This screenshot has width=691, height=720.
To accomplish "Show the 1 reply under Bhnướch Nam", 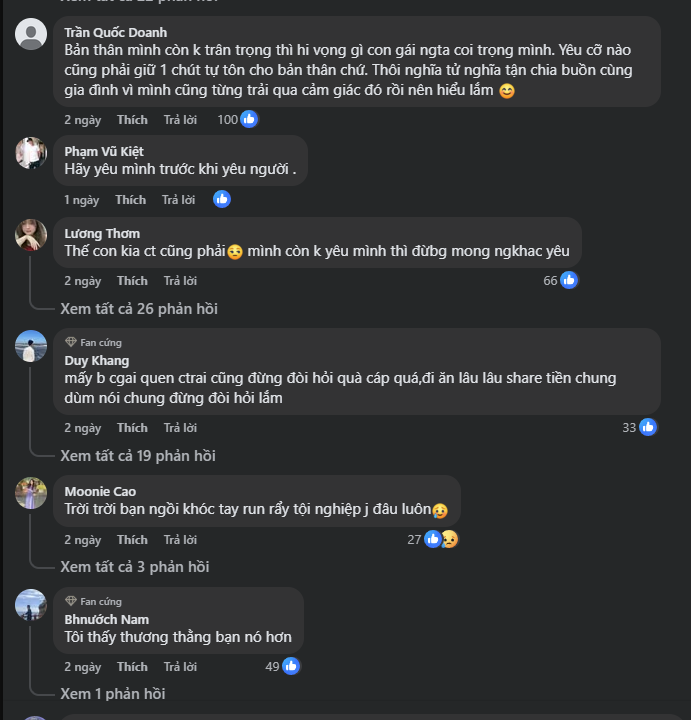I will [113, 694].
